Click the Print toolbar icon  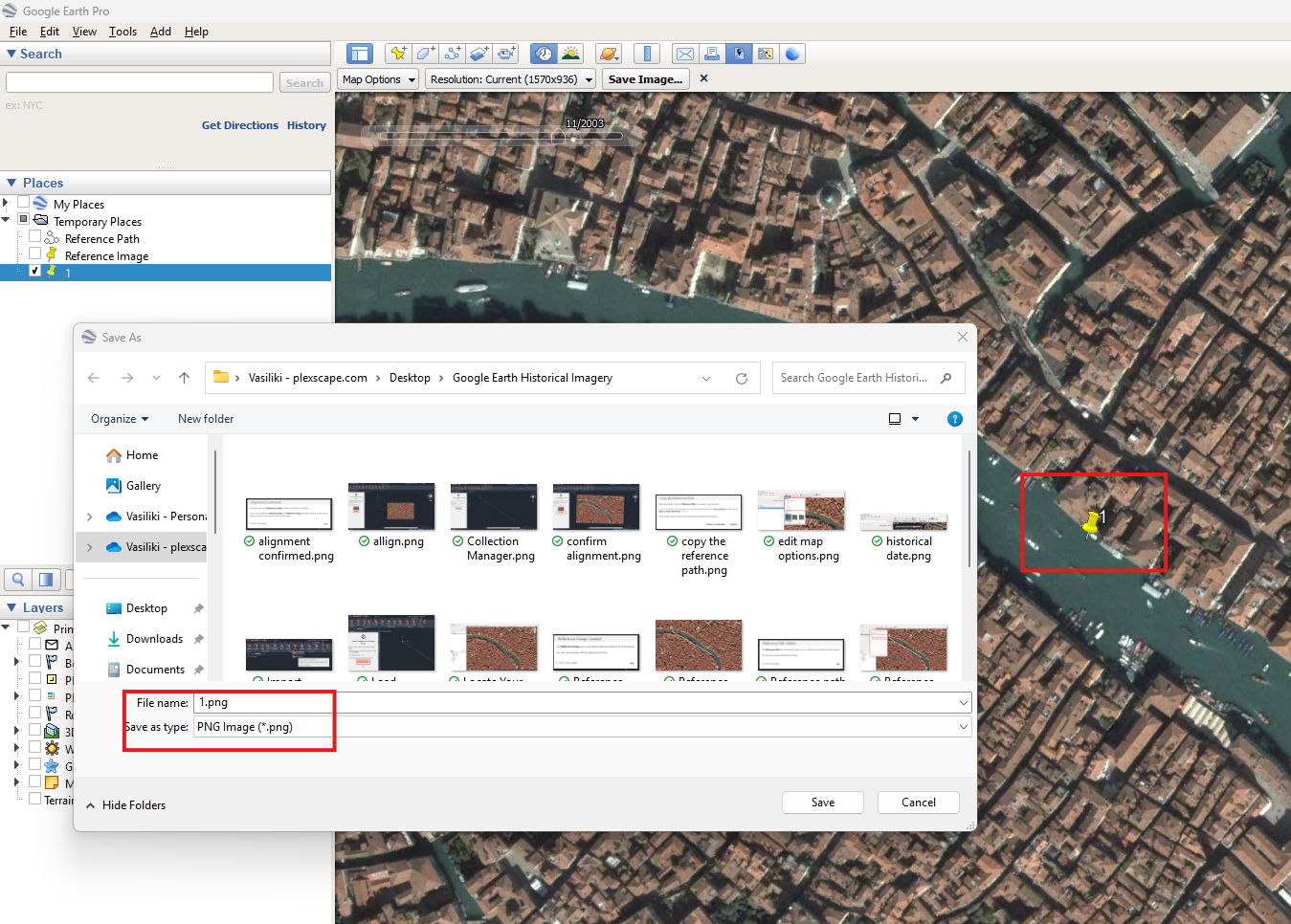tap(711, 54)
